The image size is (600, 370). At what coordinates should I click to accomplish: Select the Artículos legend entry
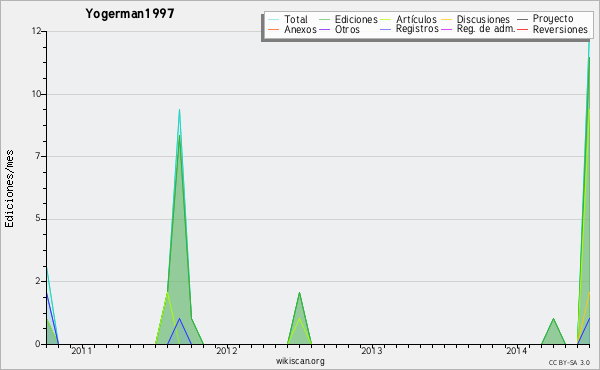pyautogui.click(x=416, y=19)
